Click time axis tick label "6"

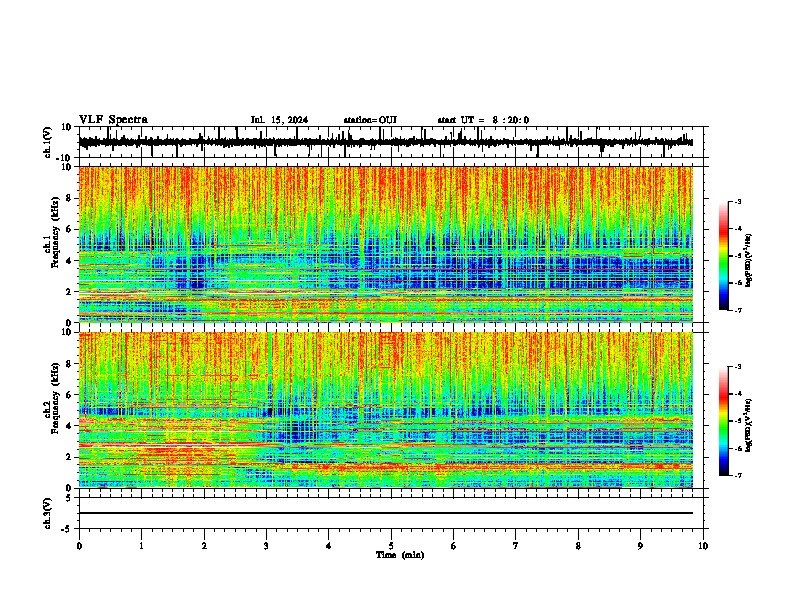coord(453,546)
